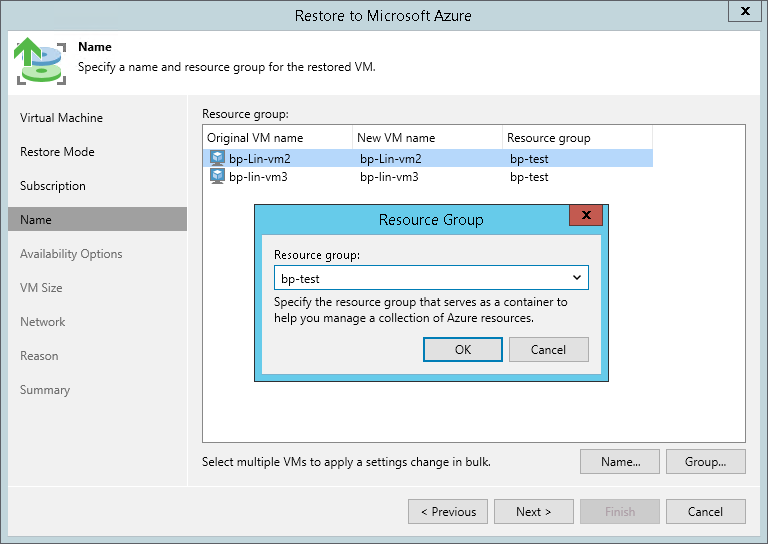The height and width of the screenshot is (544, 768).
Task: Click new VM name bp-Lin-vm2 cell
Action: [390, 159]
